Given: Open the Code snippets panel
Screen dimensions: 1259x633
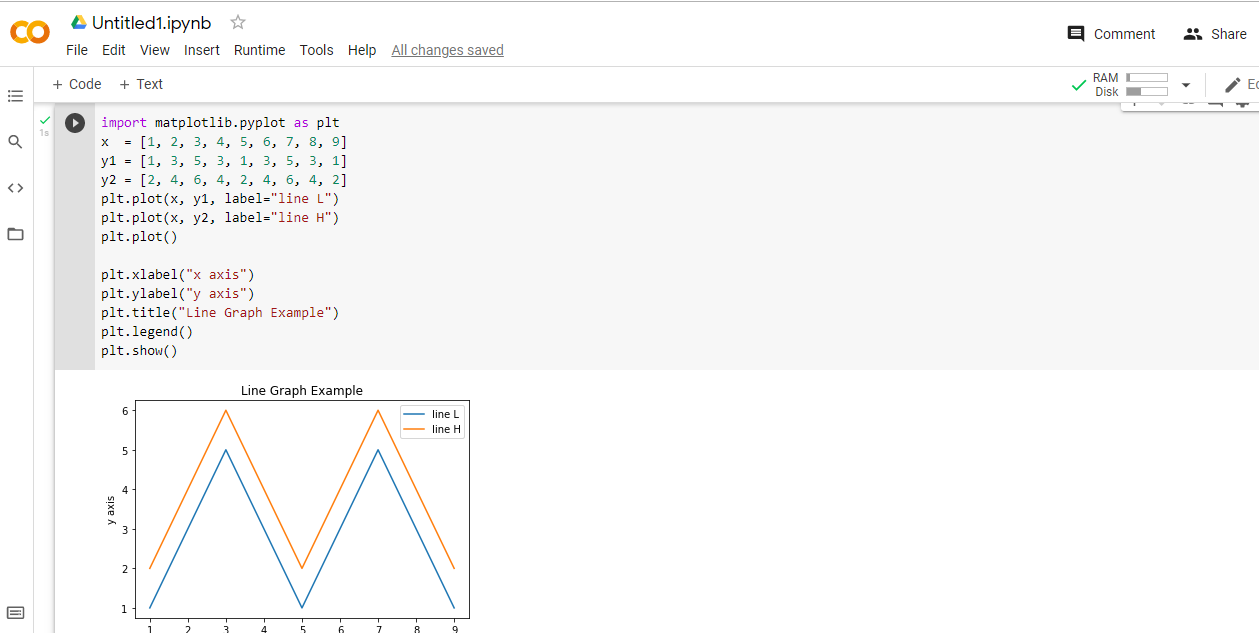Looking at the screenshot, I should click(15, 187).
